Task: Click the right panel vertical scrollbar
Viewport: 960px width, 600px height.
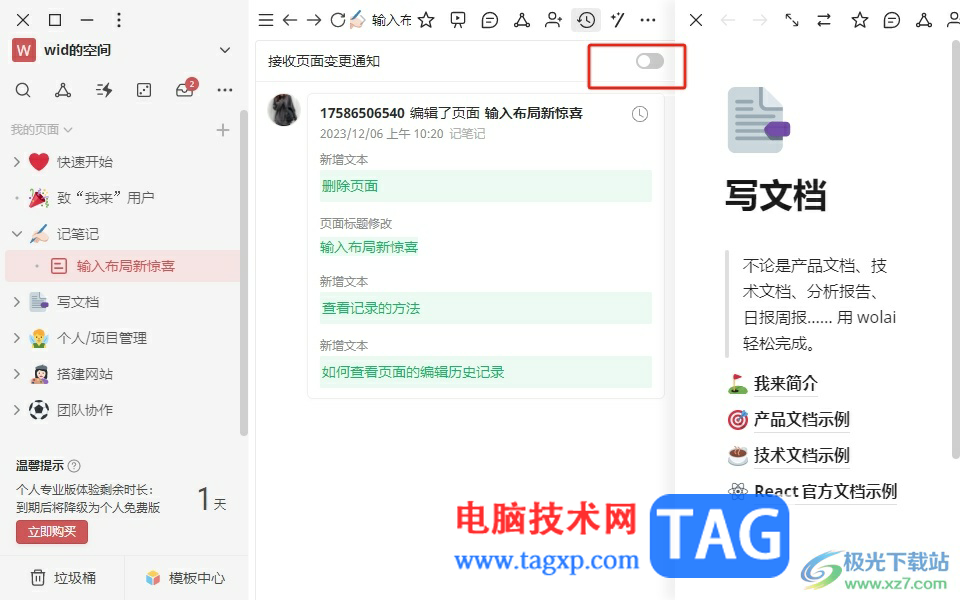Action: (x=956, y=248)
